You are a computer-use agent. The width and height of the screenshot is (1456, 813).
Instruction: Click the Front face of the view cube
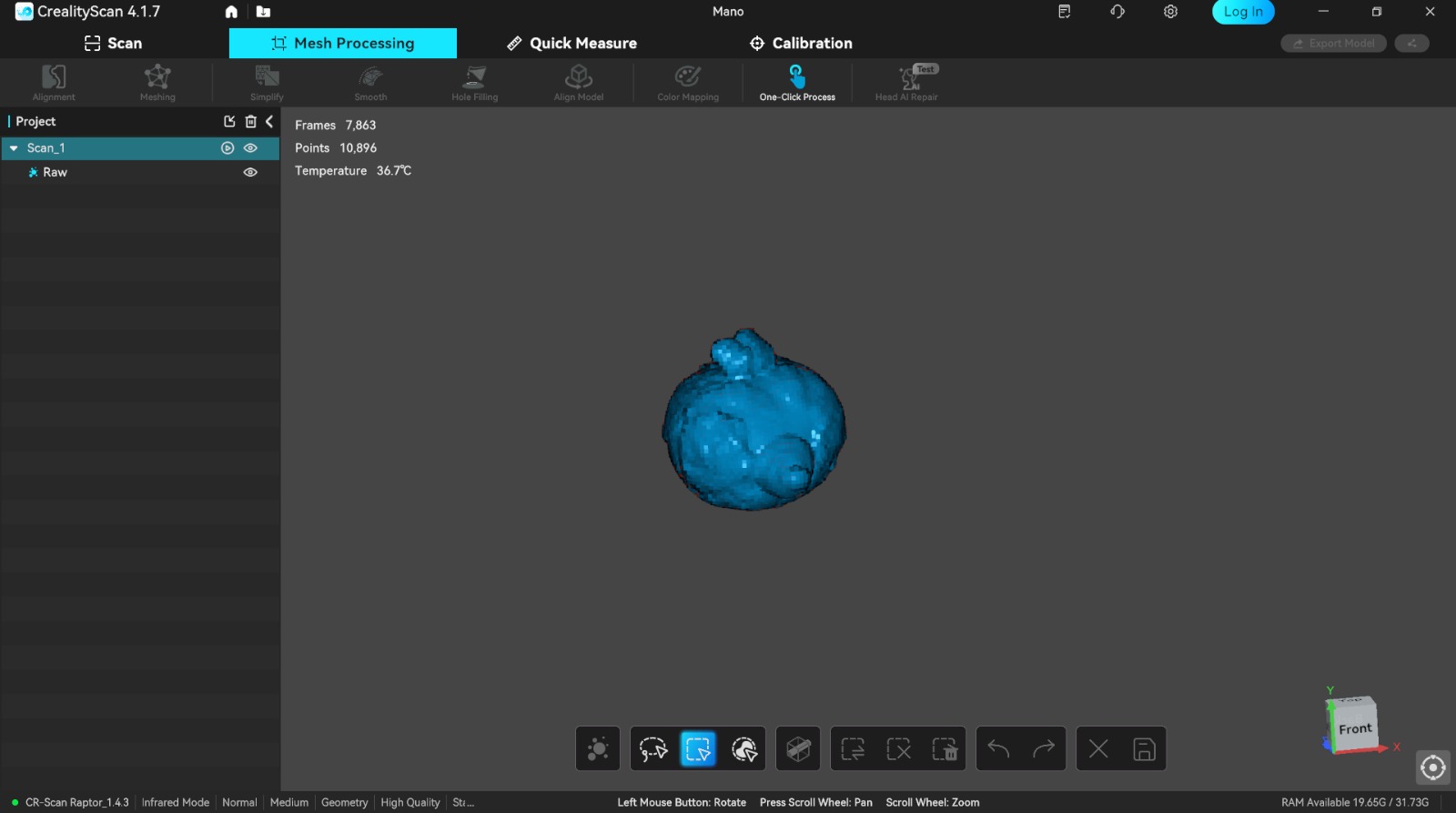pos(1354,727)
